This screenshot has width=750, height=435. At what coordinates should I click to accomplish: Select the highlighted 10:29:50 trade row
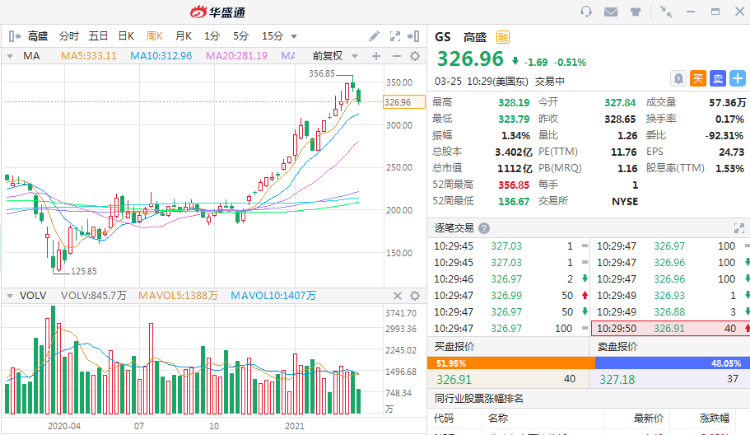pos(671,328)
